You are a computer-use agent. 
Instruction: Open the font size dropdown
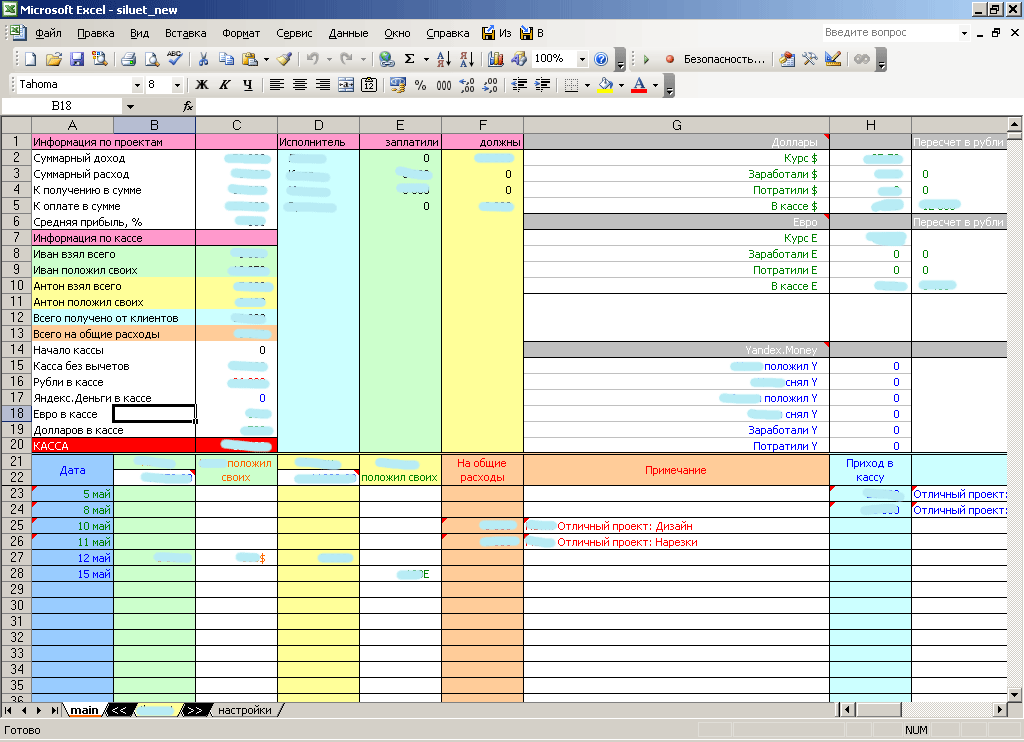pos(177,85)
